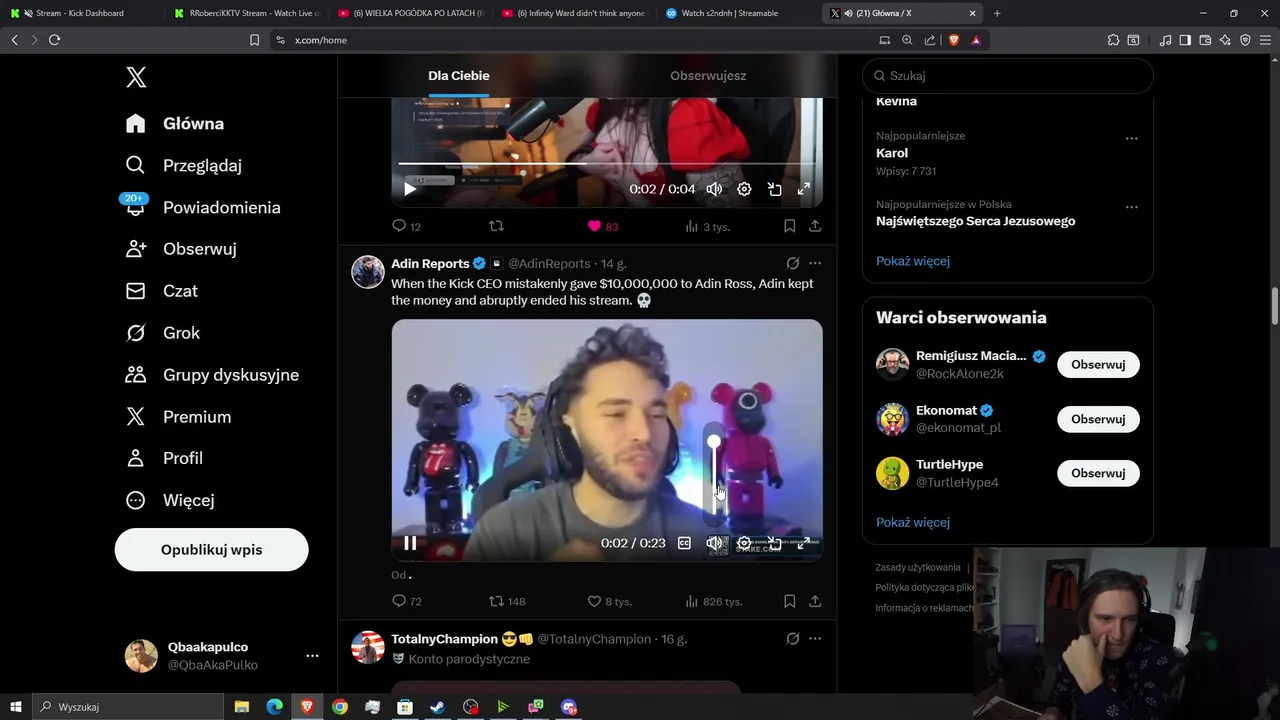View analytics showing 3 tys.

tap(707, 227)
